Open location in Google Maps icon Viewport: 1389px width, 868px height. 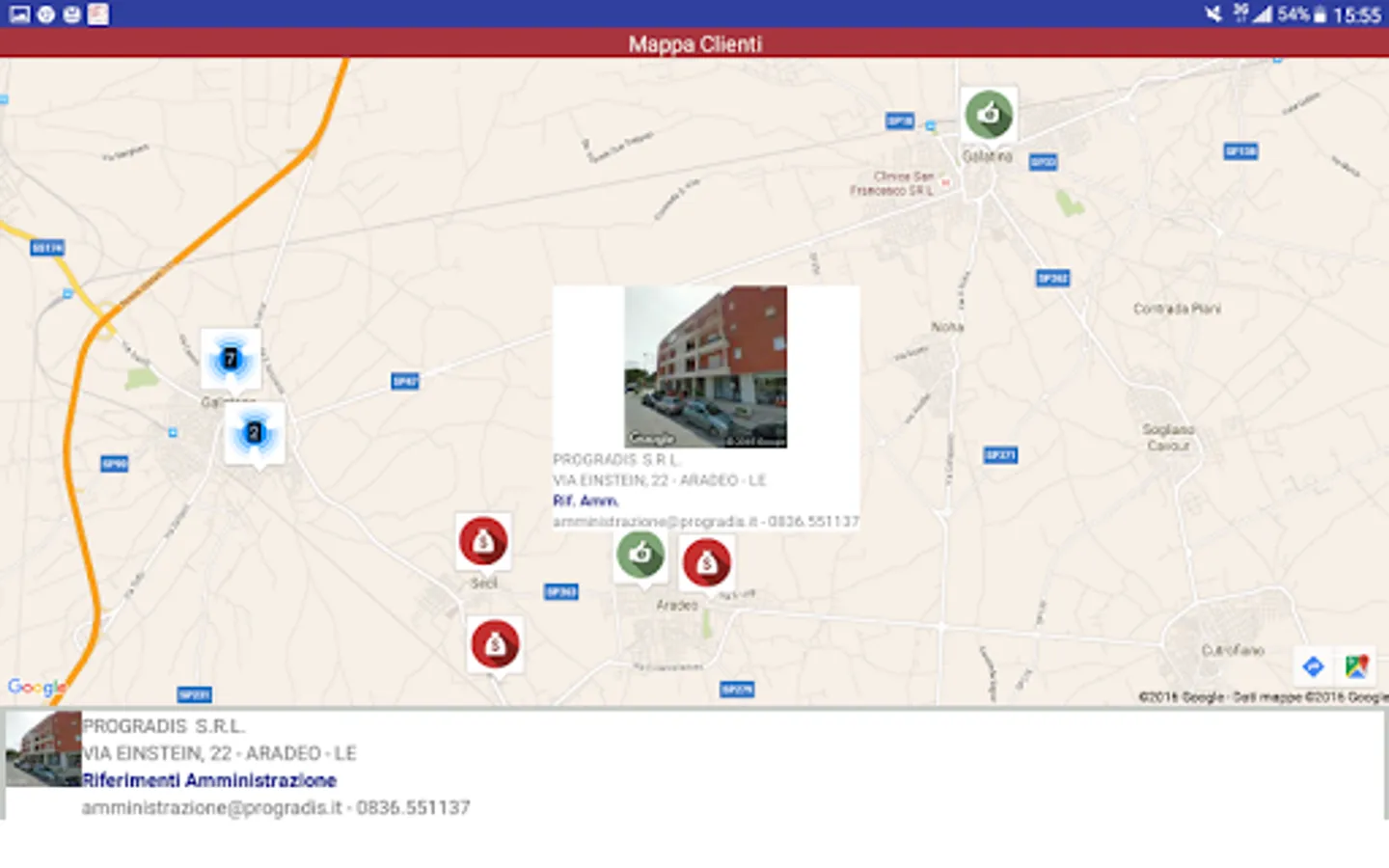click(1357, 666)
